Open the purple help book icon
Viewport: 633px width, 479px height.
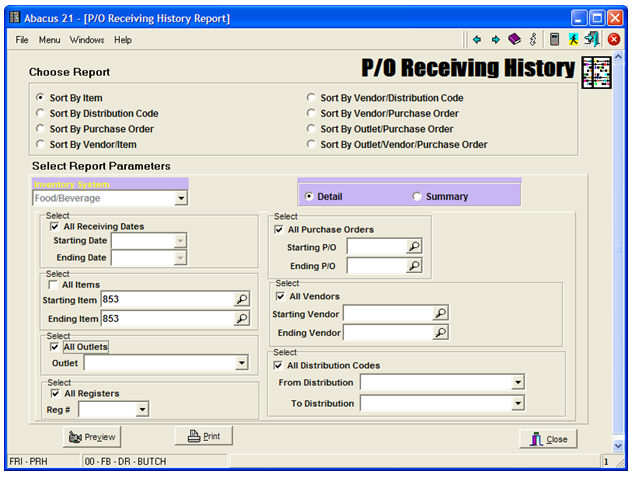[514, 40]
